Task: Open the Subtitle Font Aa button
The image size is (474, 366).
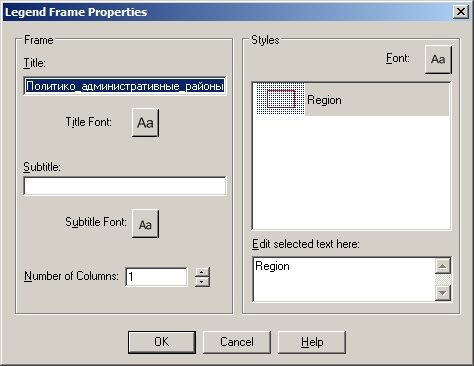Action: [x=145, y=224]
